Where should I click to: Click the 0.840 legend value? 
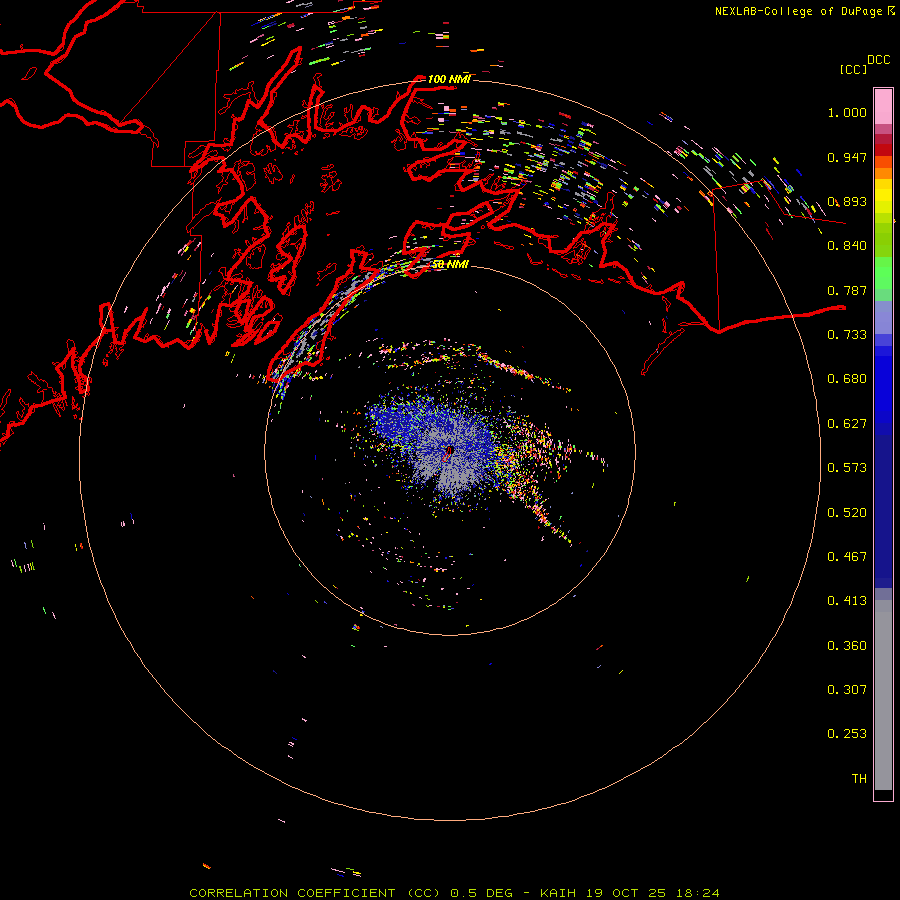(847, 246)
